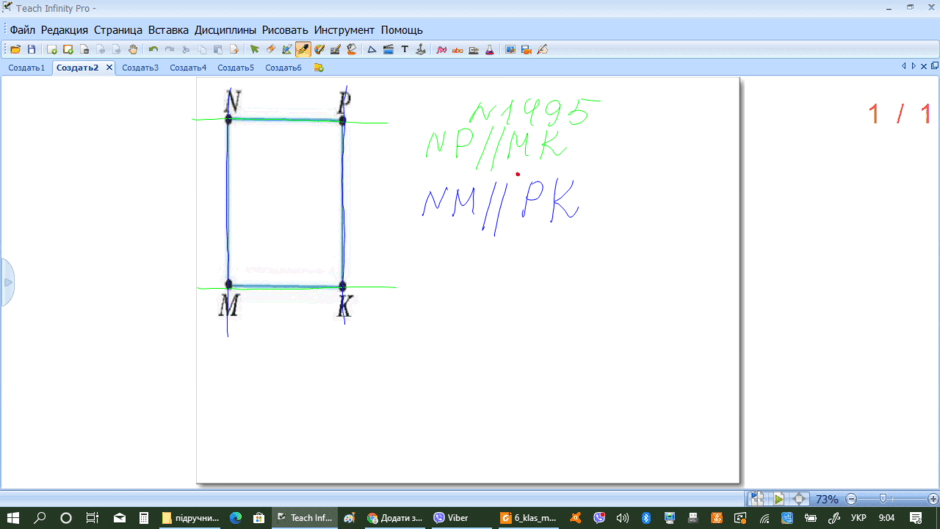Start screen recording with camera icon

click(526, 50)
